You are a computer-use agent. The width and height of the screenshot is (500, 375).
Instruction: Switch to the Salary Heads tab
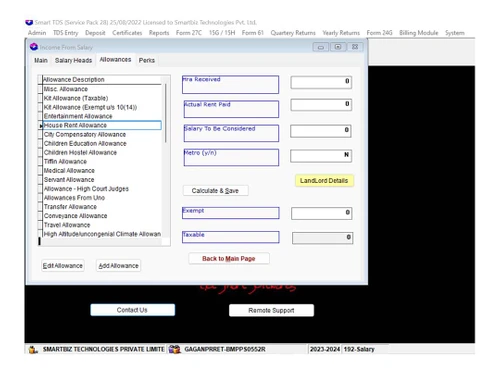click(73, 60)
